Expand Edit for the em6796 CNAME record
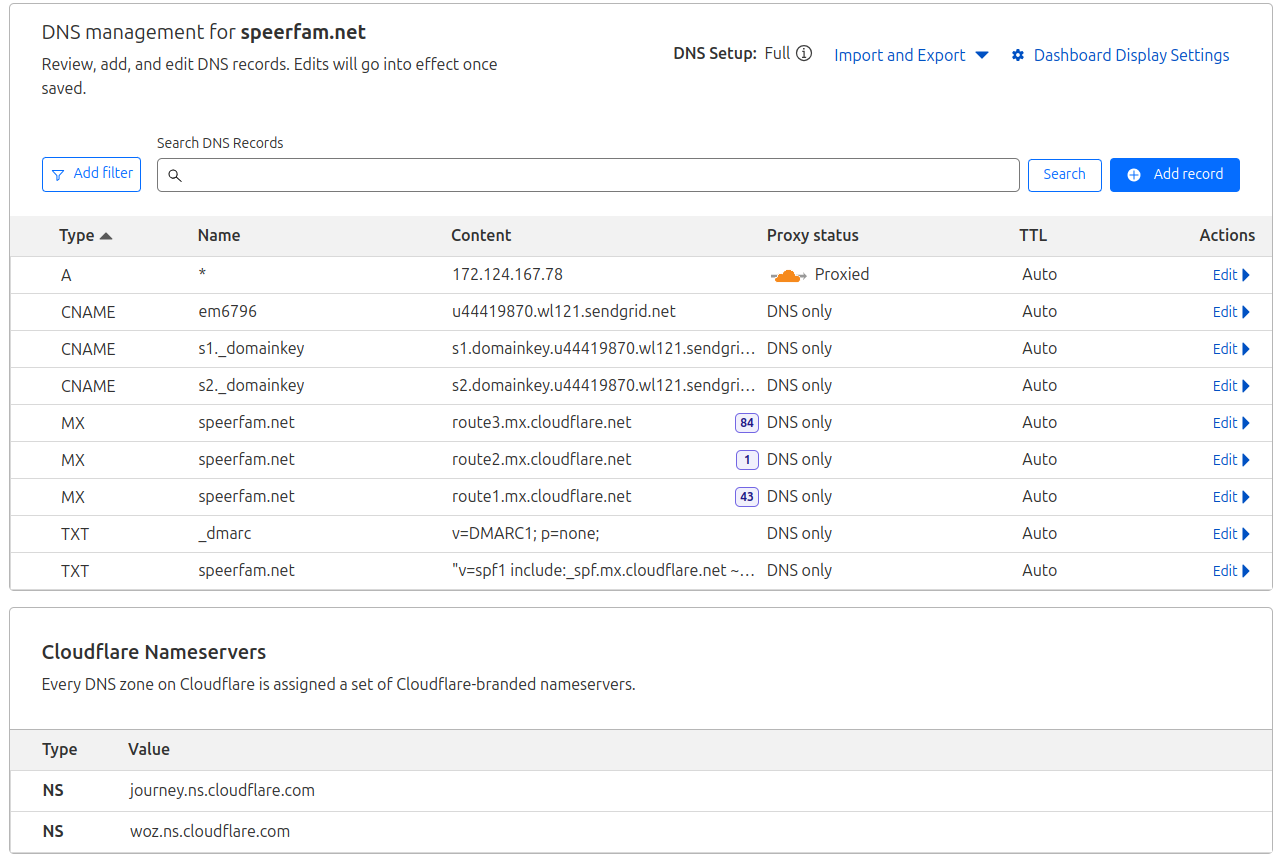This screenshot has height=861, width=1287. coord(1231,312)
